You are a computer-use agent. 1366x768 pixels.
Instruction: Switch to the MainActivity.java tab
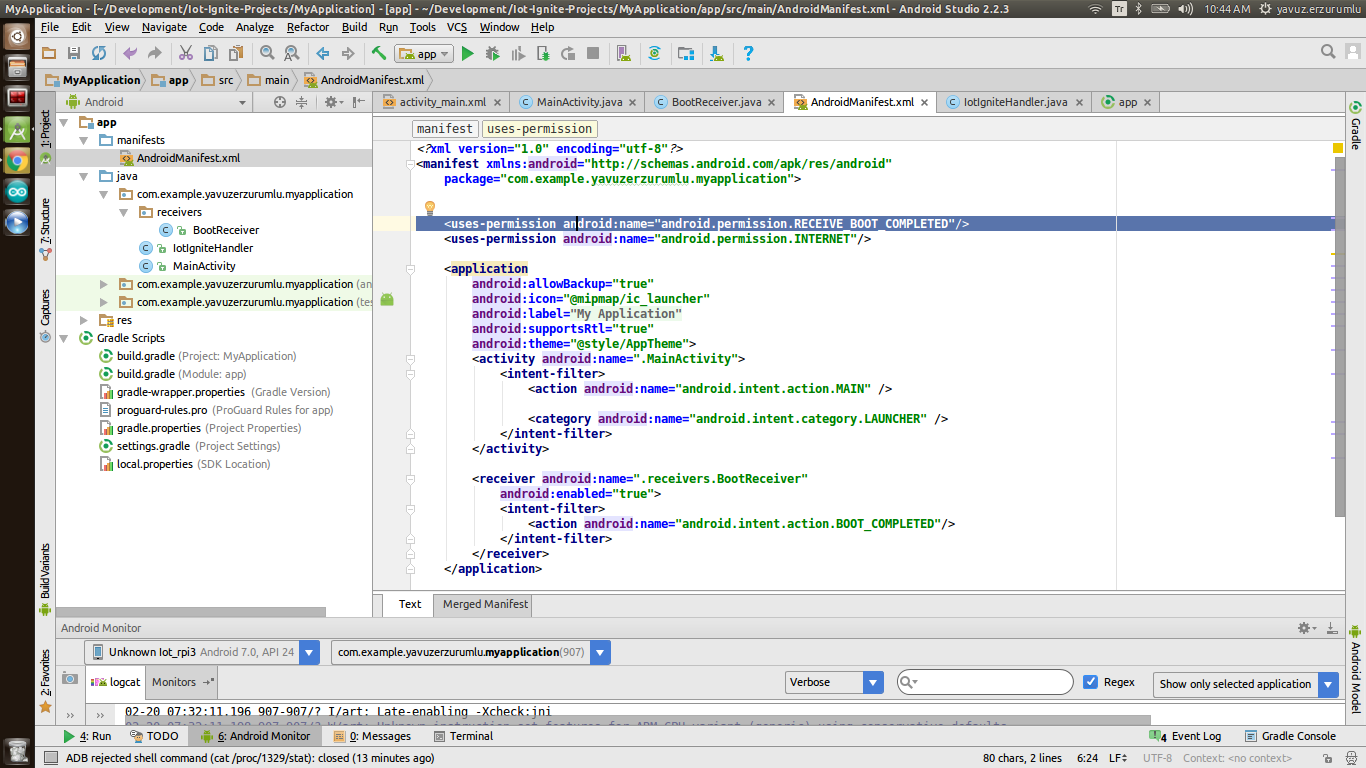click(578, 102)
